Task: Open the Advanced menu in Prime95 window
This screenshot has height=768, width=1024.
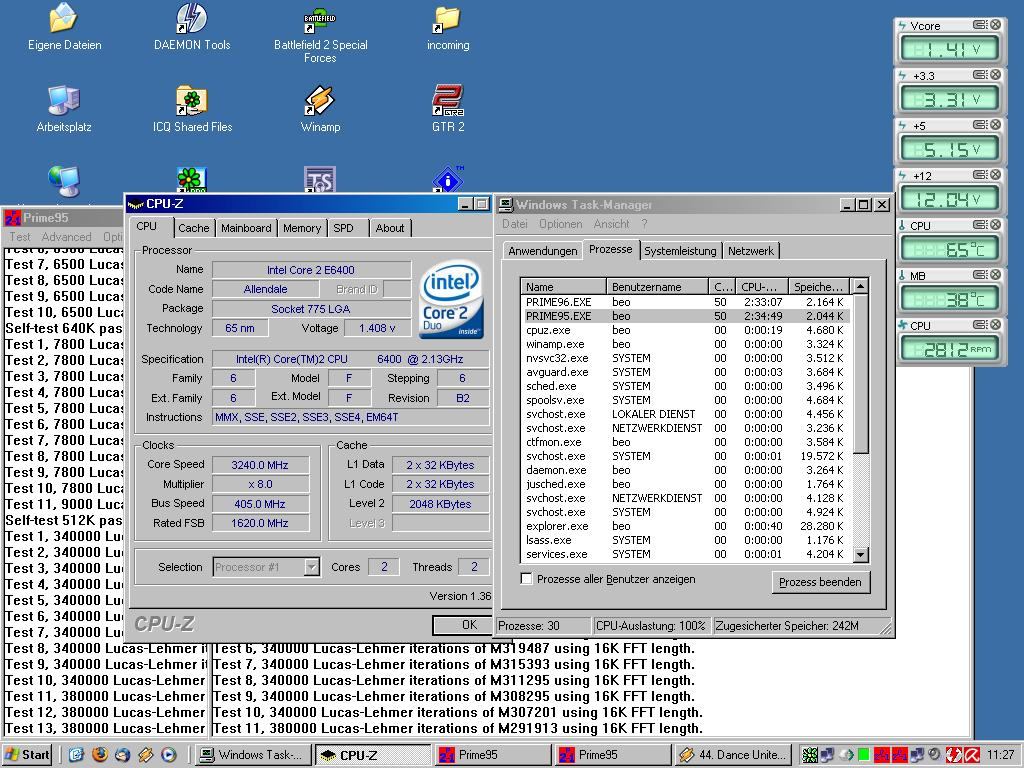Action: pyautogui.click(x=67, y=236)
